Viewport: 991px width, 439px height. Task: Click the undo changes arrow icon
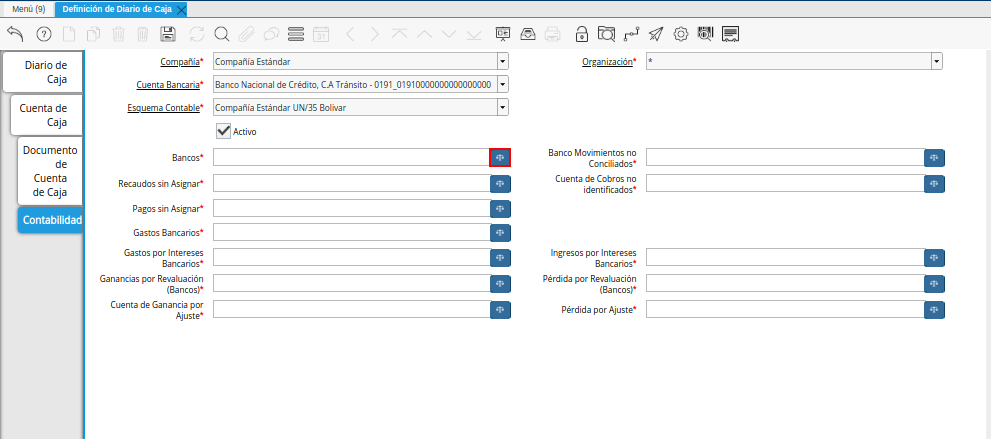click(x=15, y=34)
